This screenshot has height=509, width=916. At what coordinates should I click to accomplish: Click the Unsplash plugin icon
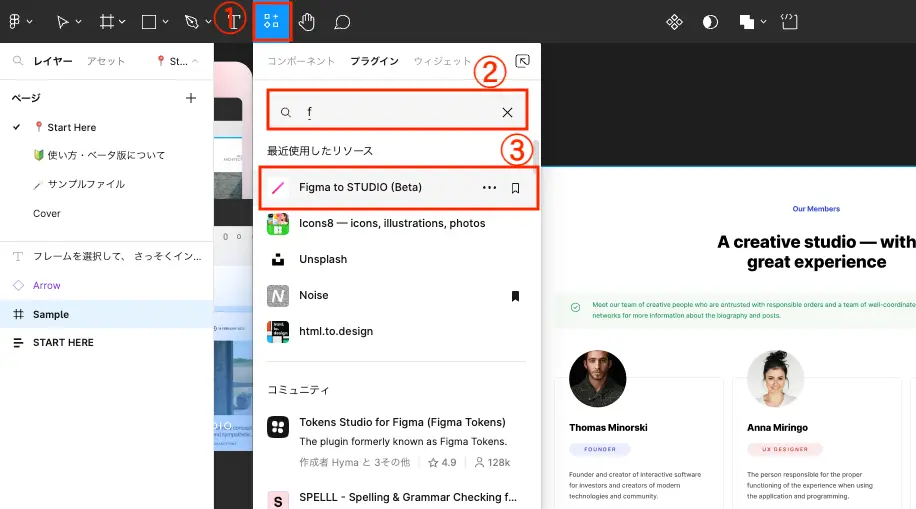(278, 259)
